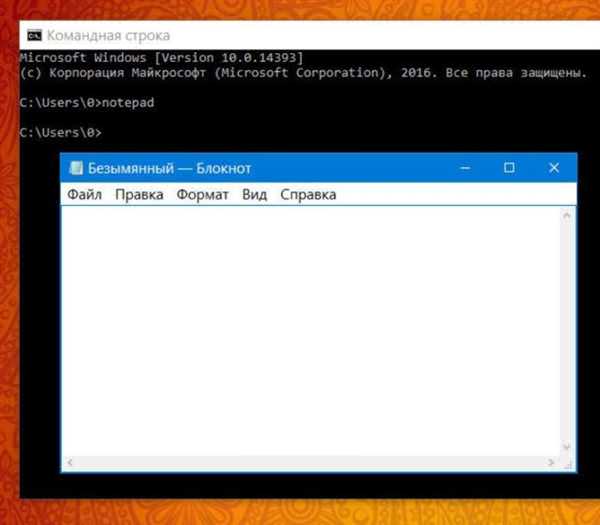Image resolution: width=600 pixels, height=525 pixels.
Task: Open the Справка menu in Notepad
Action: tap(308, 195)
